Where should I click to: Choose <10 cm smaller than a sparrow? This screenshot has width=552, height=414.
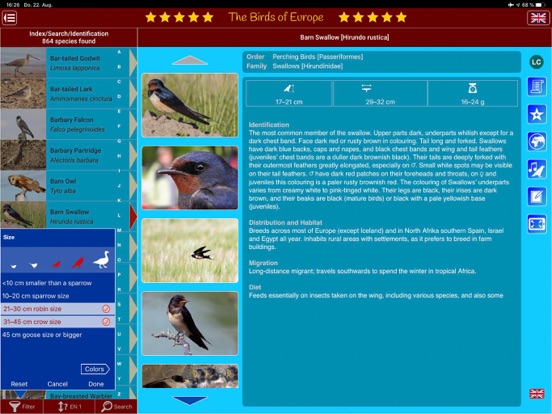coord(58,283)
